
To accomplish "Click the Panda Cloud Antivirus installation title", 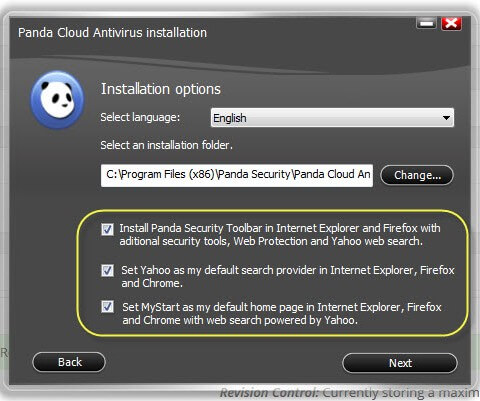I will tap(112, 33).
